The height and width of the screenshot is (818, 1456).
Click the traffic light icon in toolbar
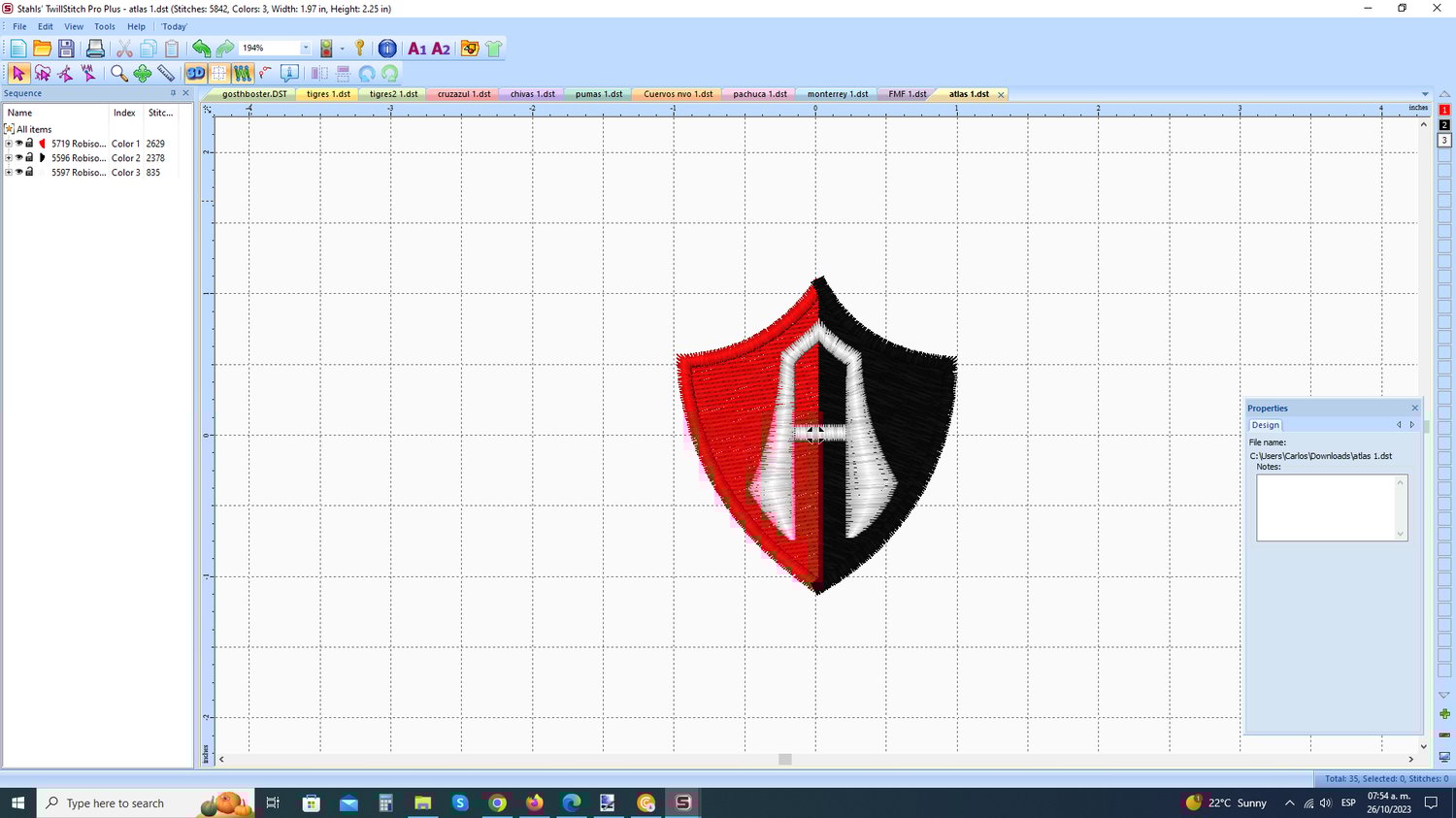coord(327,49)
